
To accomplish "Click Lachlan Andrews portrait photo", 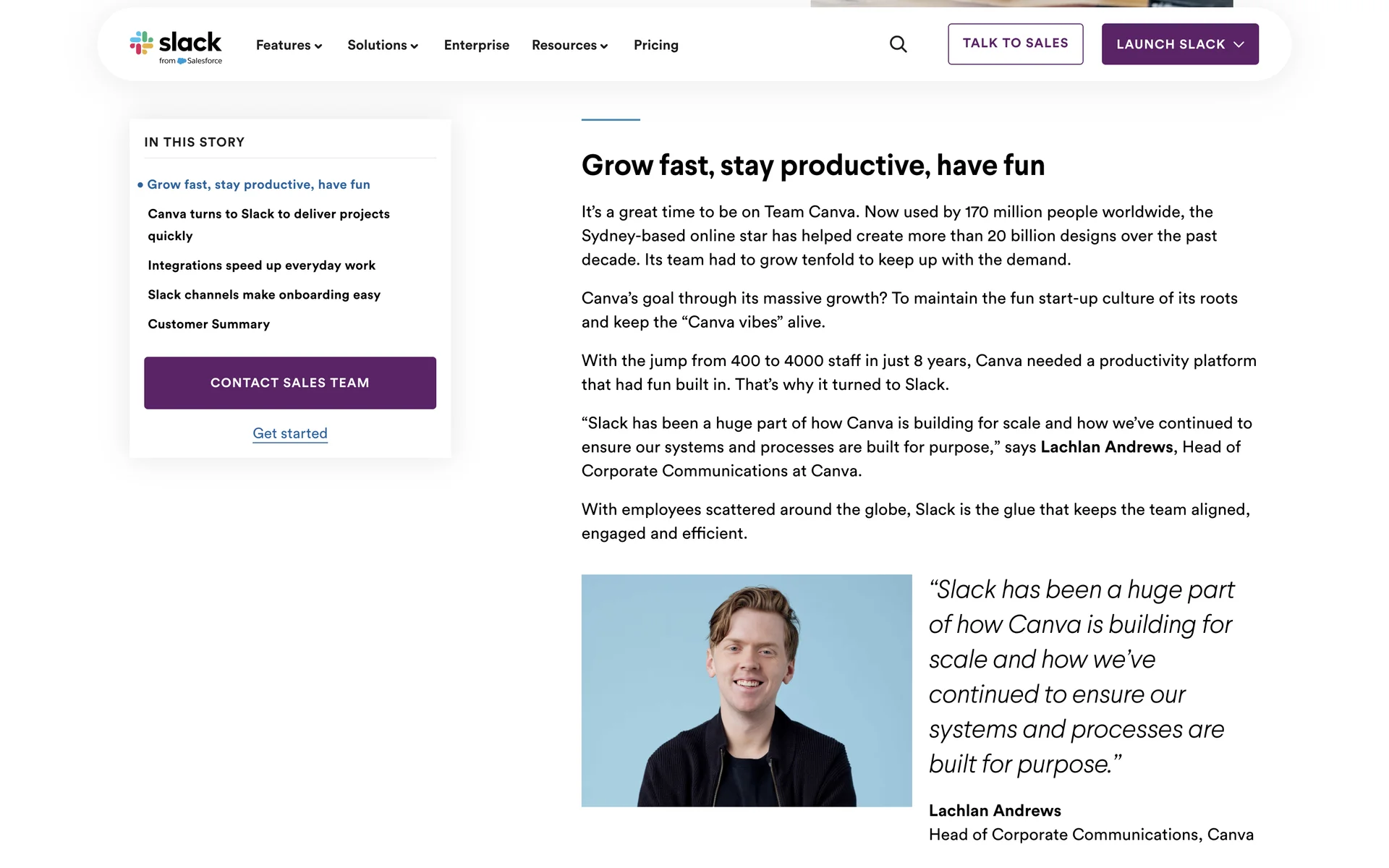I will 746,690.
